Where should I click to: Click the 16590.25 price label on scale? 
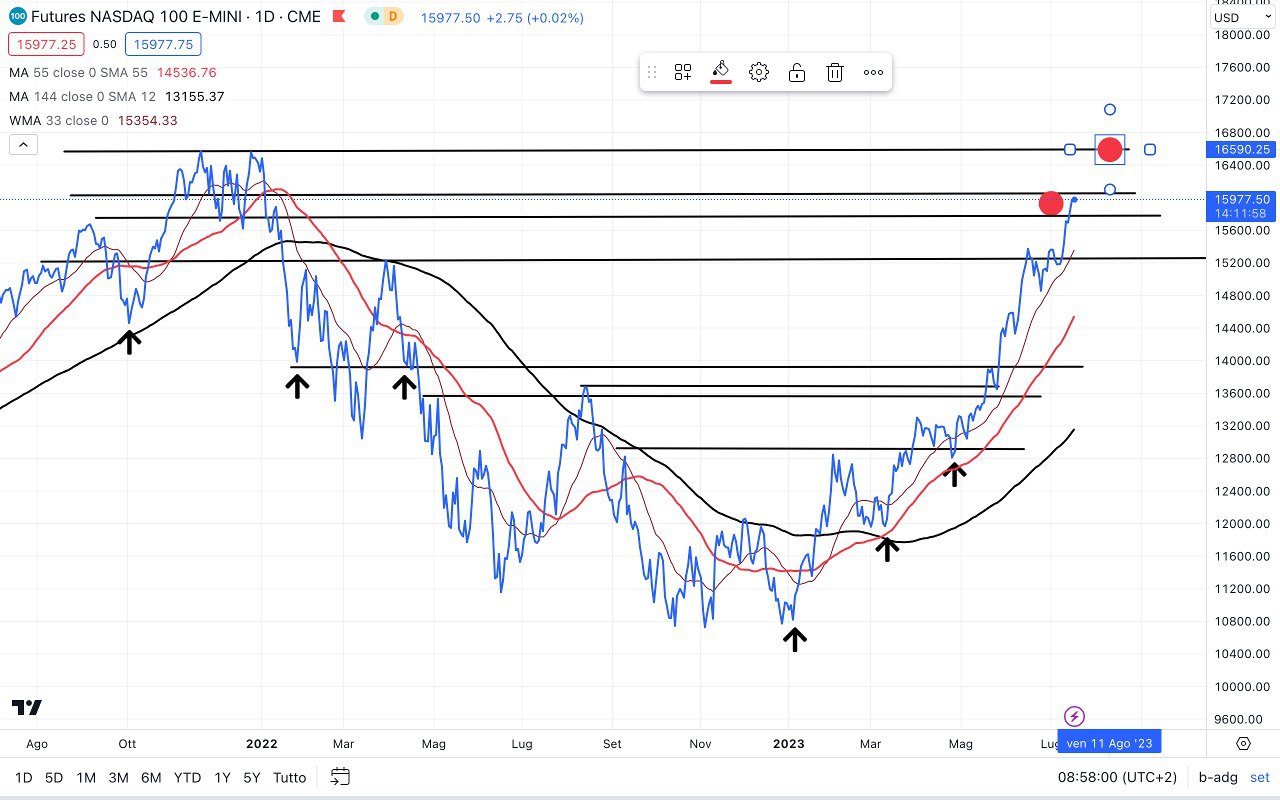tap(1242, 150)
